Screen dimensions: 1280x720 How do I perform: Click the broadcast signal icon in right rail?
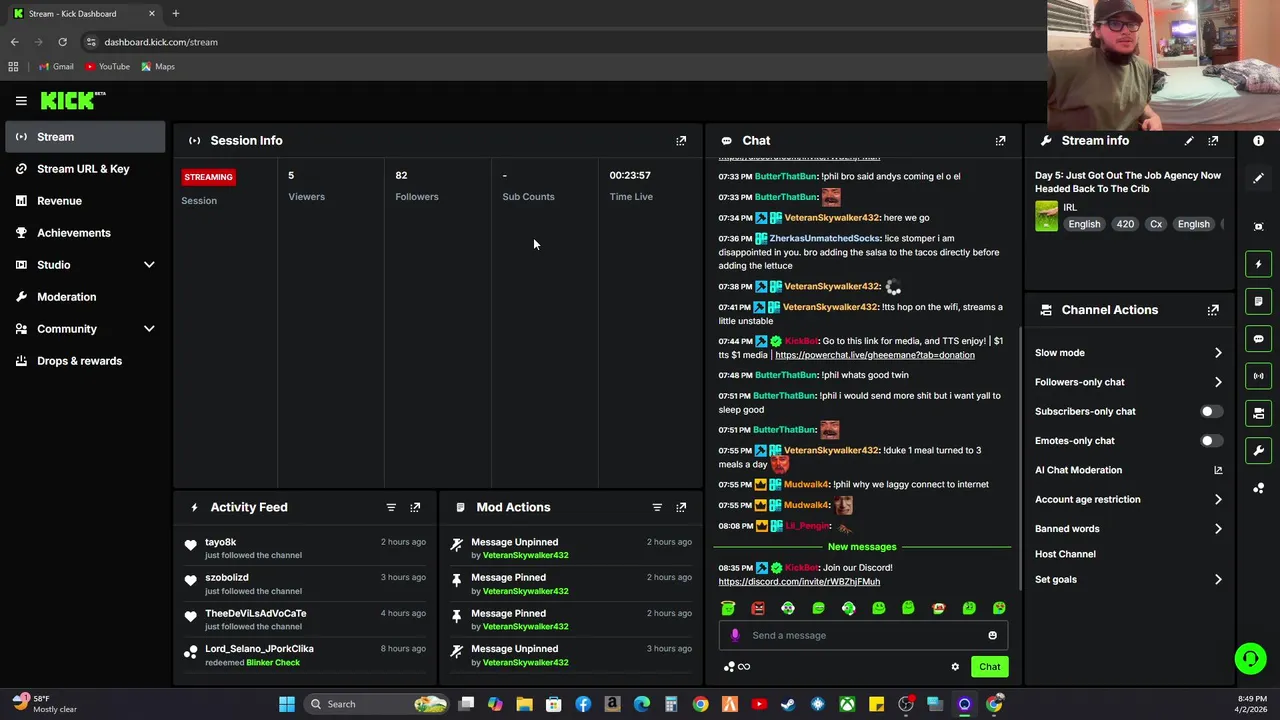click(x=1258, y=376)
